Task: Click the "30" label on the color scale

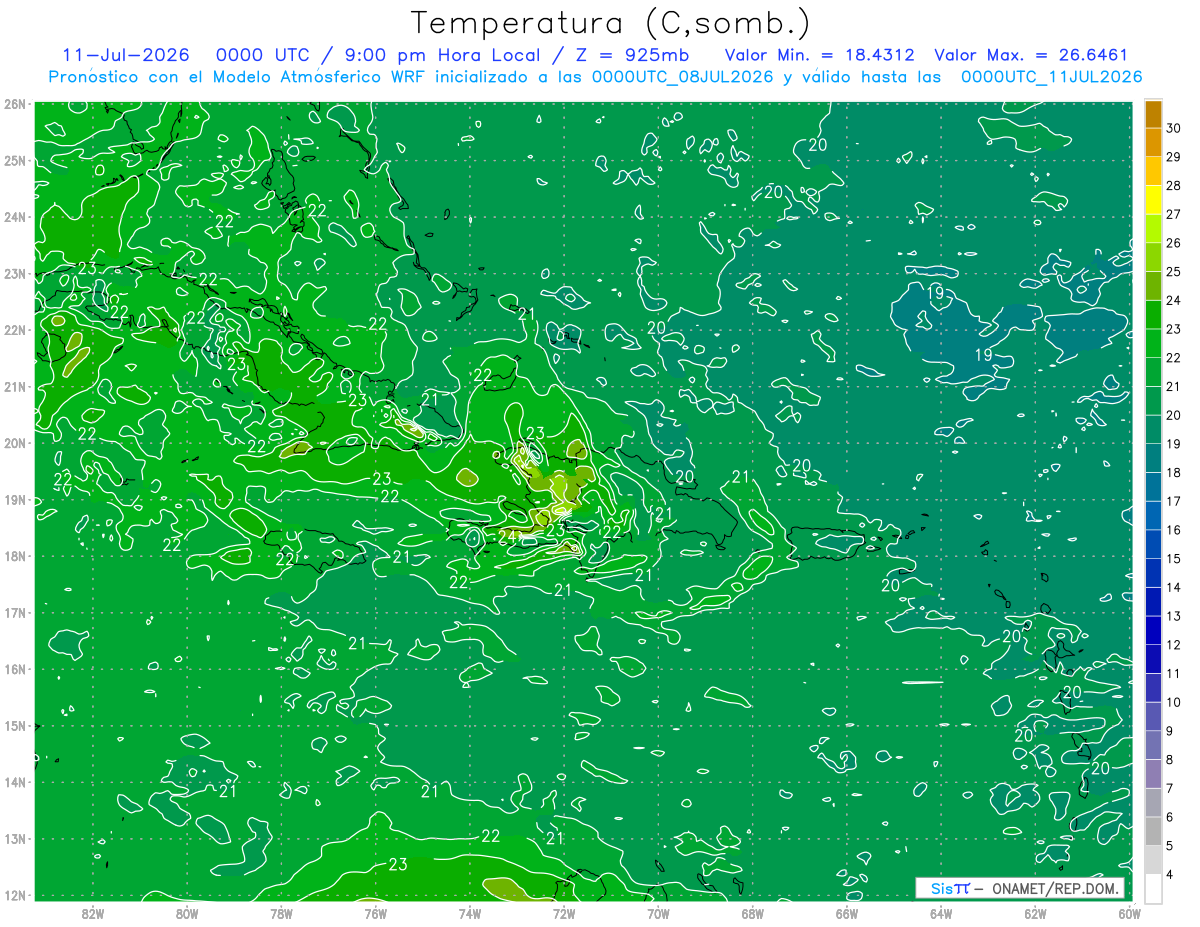Action: pos(1174,128)
